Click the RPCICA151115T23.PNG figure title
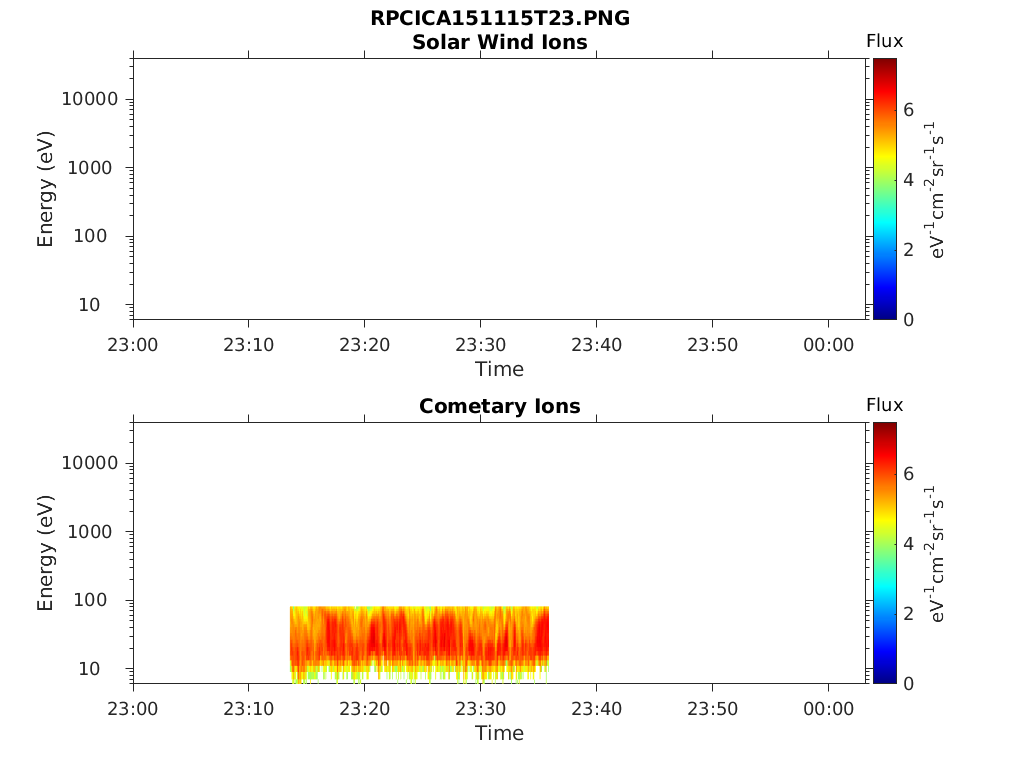The width and height of the screenshot is (1024, 768). (x=500, y=18)
